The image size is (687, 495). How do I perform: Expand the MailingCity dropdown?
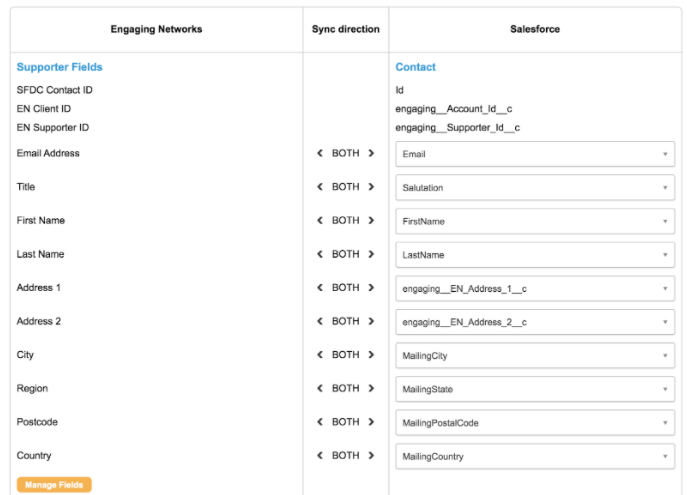[x=534, y=356]
